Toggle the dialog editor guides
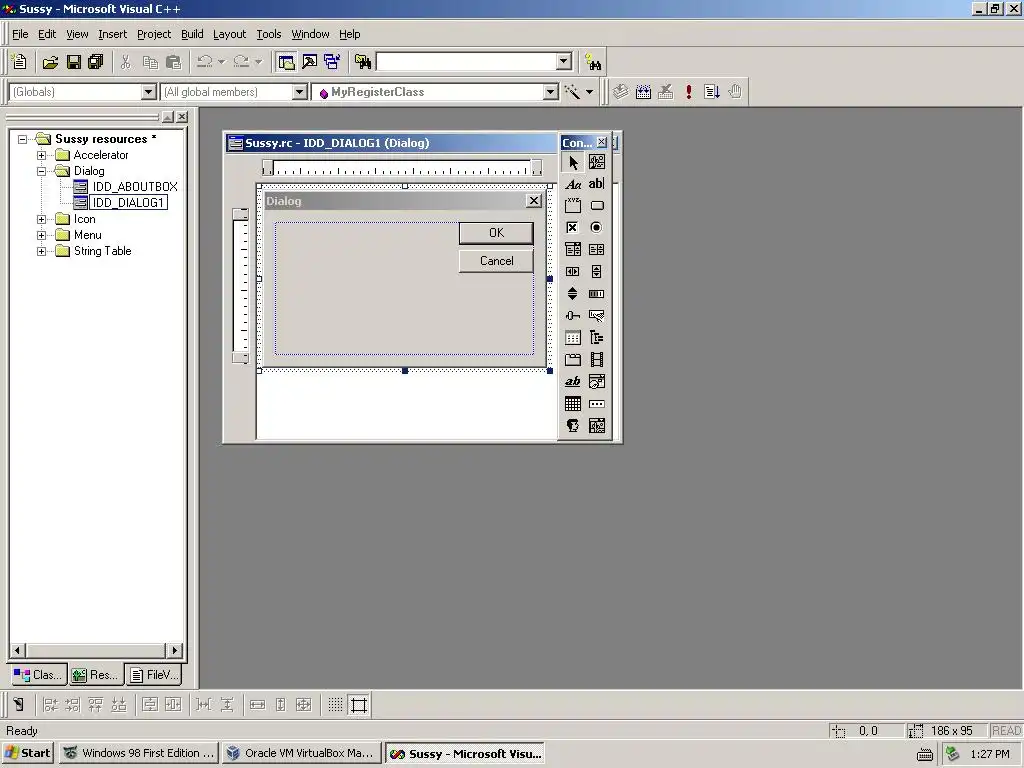Viewport: 1024px width, 768px height. [359, 705]
